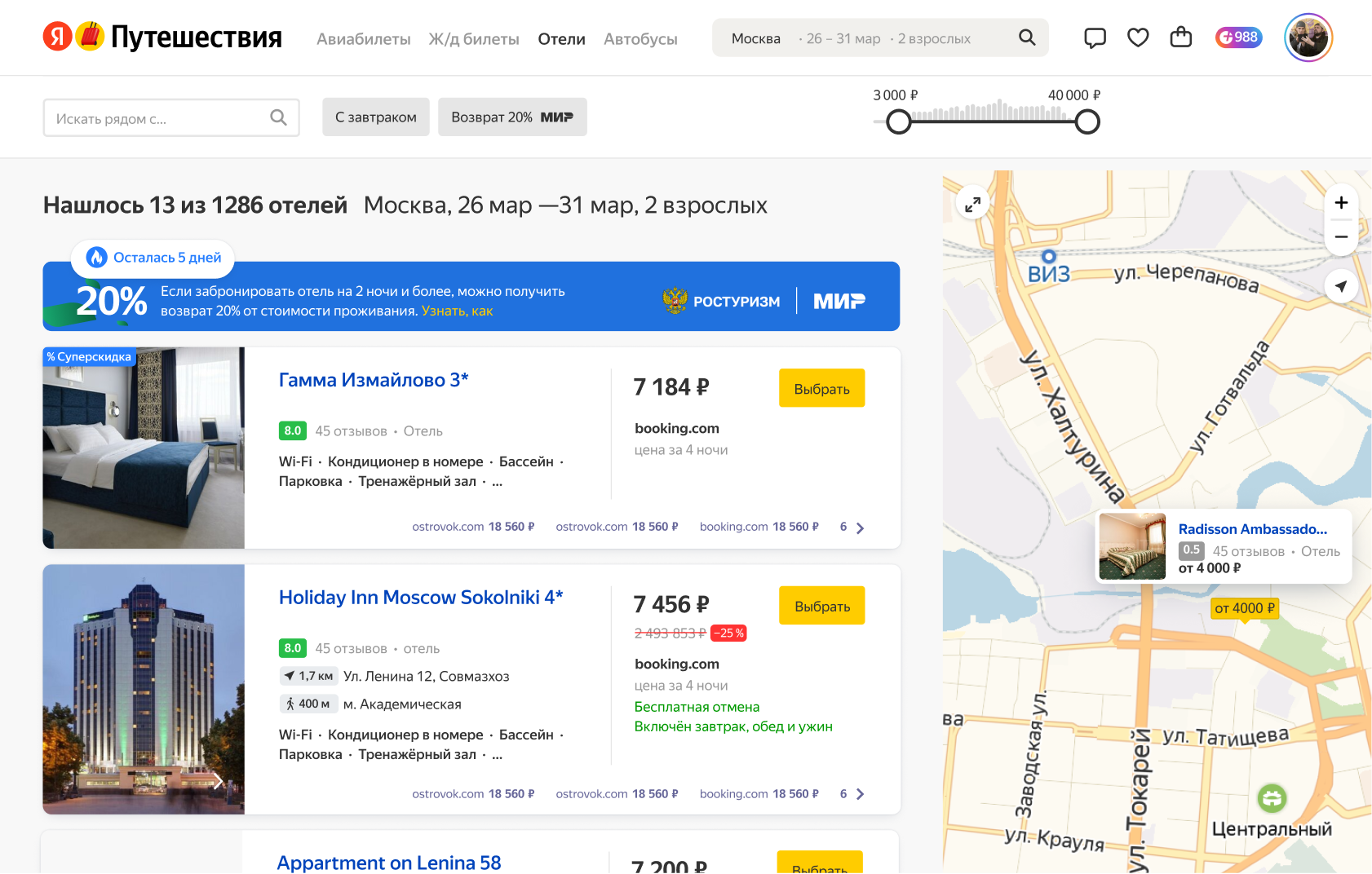Click the search magnifier in the top bar
Image resolution: width=1372 pixels, height=874 pixels.
tap(1027, 38)
